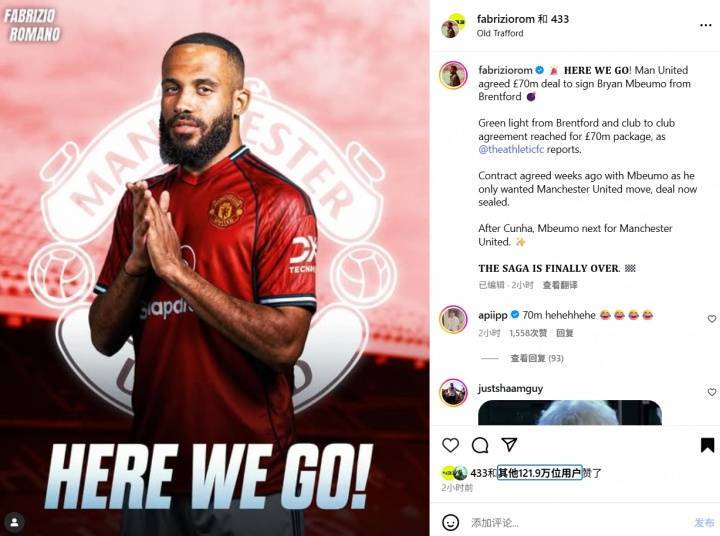Open emoji picker in the comment box
This screenshot has height=536, width=720.
click(x=450, y=522)
